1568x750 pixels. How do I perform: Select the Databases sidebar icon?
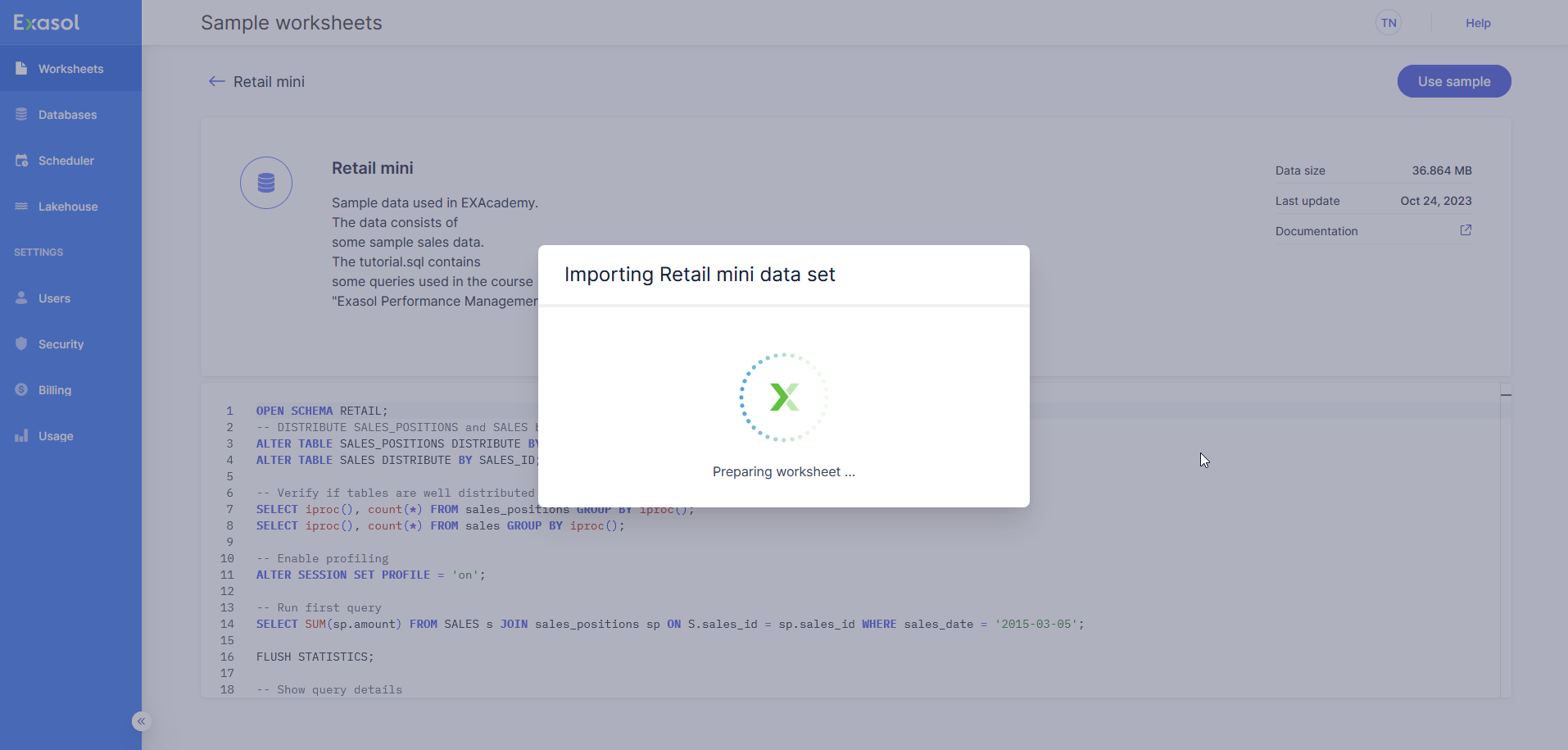click(21, 114)
